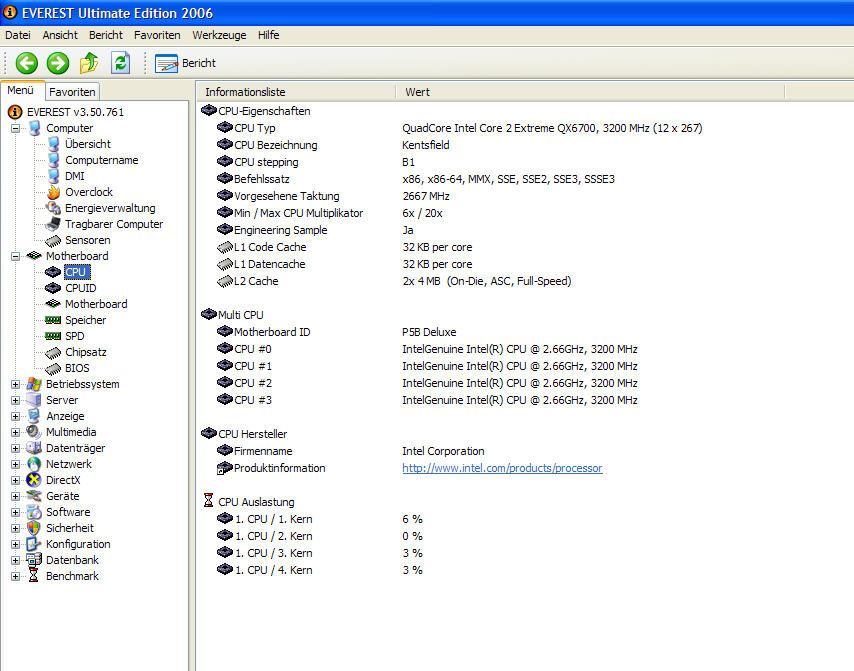The width and height of the screenshot is (854, 671).
Task: Go up one level with folder arrow
Action: pos(89,63)
